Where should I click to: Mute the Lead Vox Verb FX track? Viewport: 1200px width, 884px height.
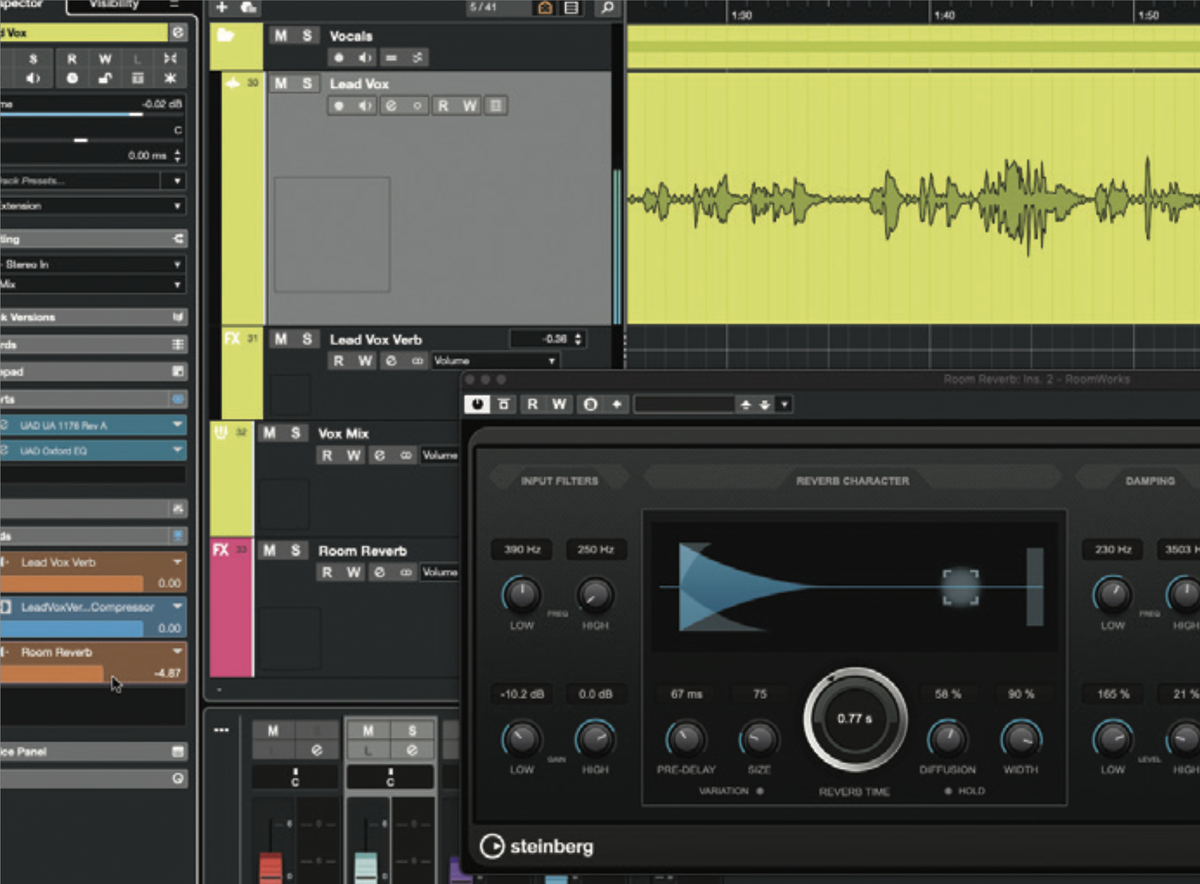pyautogui.click(x=282, y=338)
